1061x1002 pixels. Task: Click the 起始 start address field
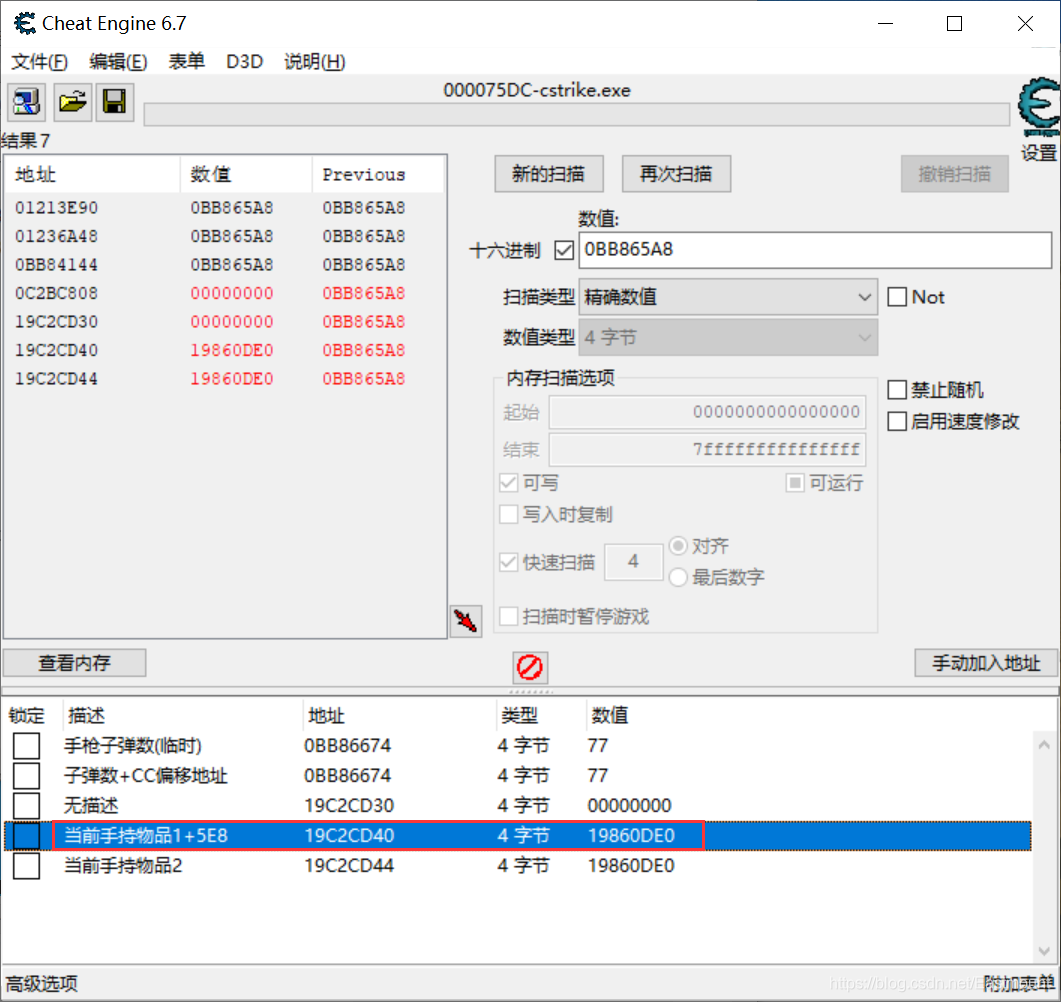(707, 412)
